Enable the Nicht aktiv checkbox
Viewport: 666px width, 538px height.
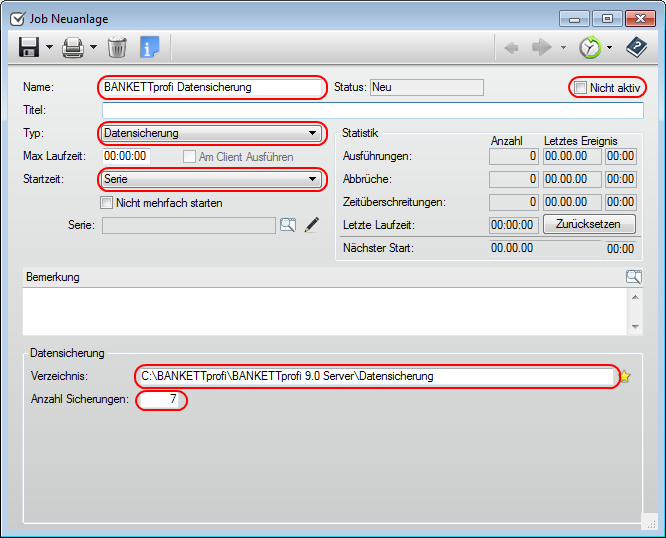coord(580,88)
